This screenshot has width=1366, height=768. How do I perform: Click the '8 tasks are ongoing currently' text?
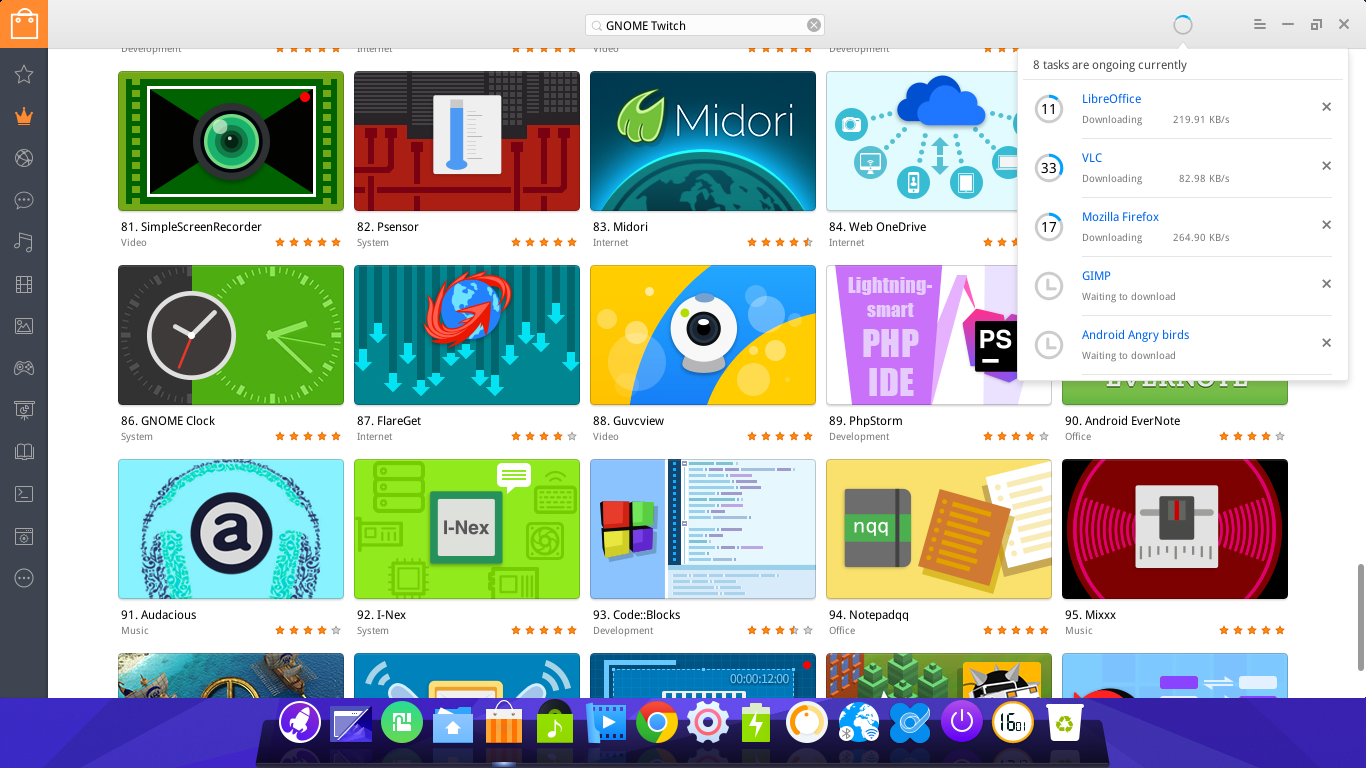tap(1110, 65)
